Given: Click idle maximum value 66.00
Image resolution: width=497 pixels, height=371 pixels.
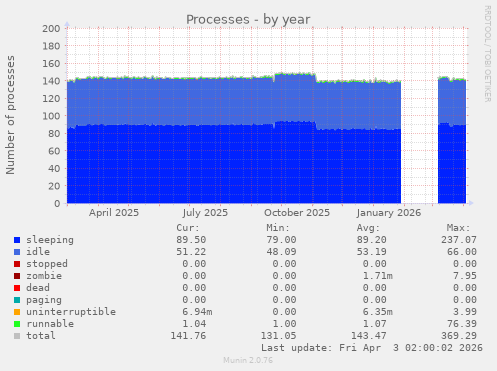Looking at the screenshot, I should point(462,252).
